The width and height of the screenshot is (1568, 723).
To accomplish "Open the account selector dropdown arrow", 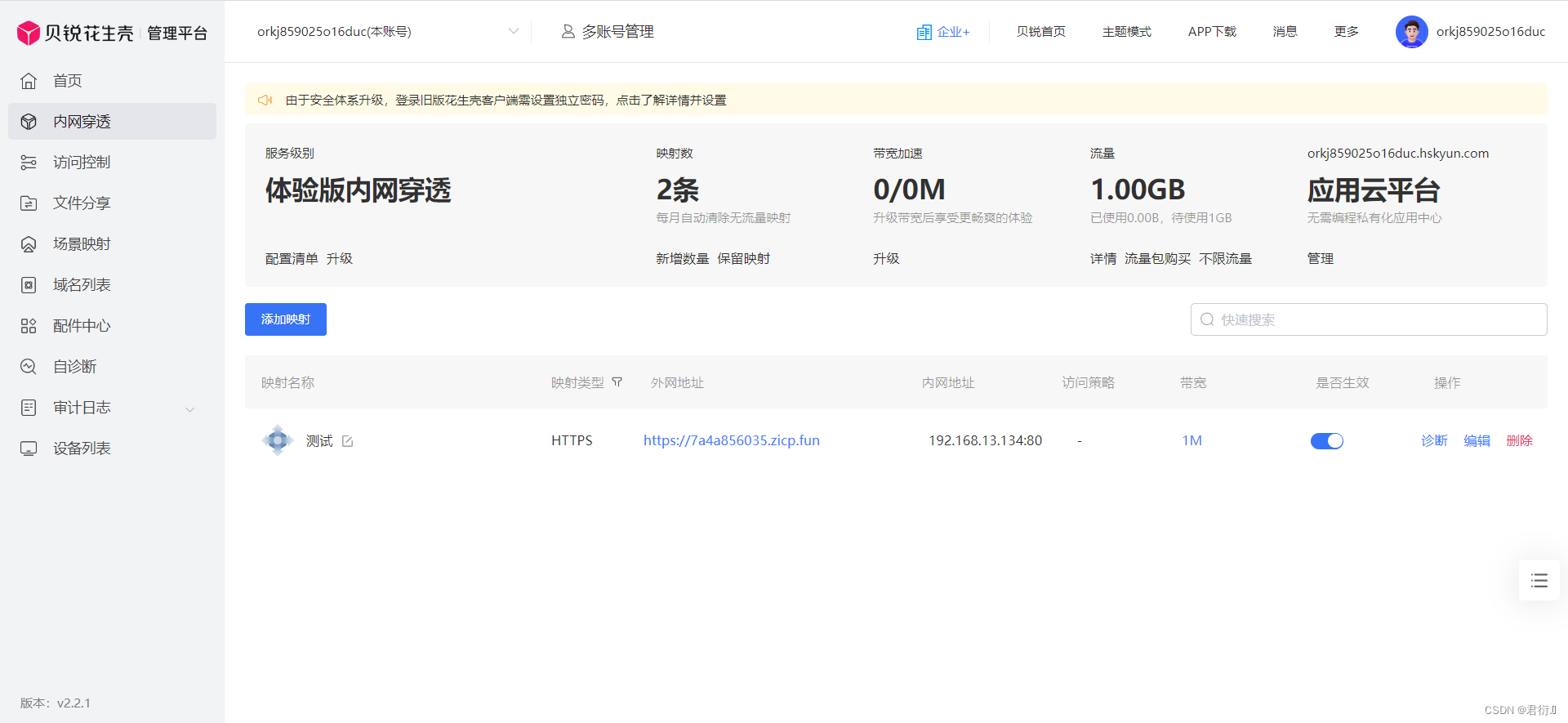I will click(514, 31).
